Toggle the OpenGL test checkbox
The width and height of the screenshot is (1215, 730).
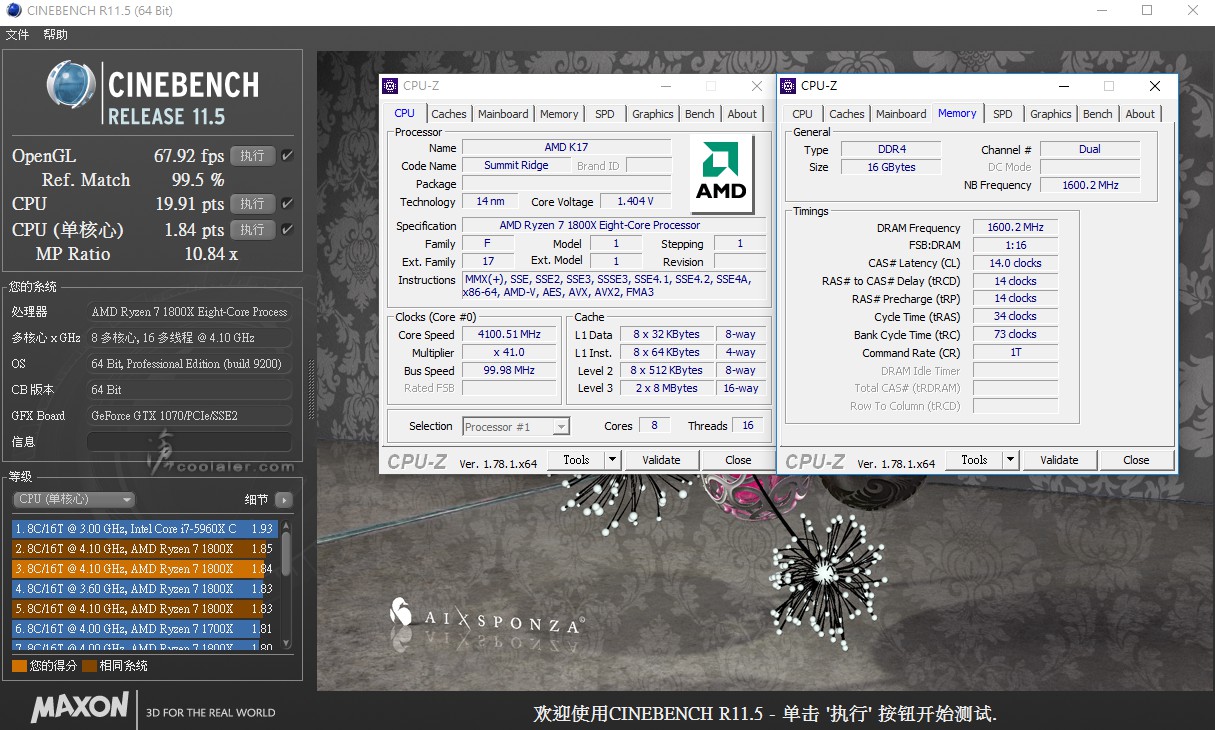[287, 155]
